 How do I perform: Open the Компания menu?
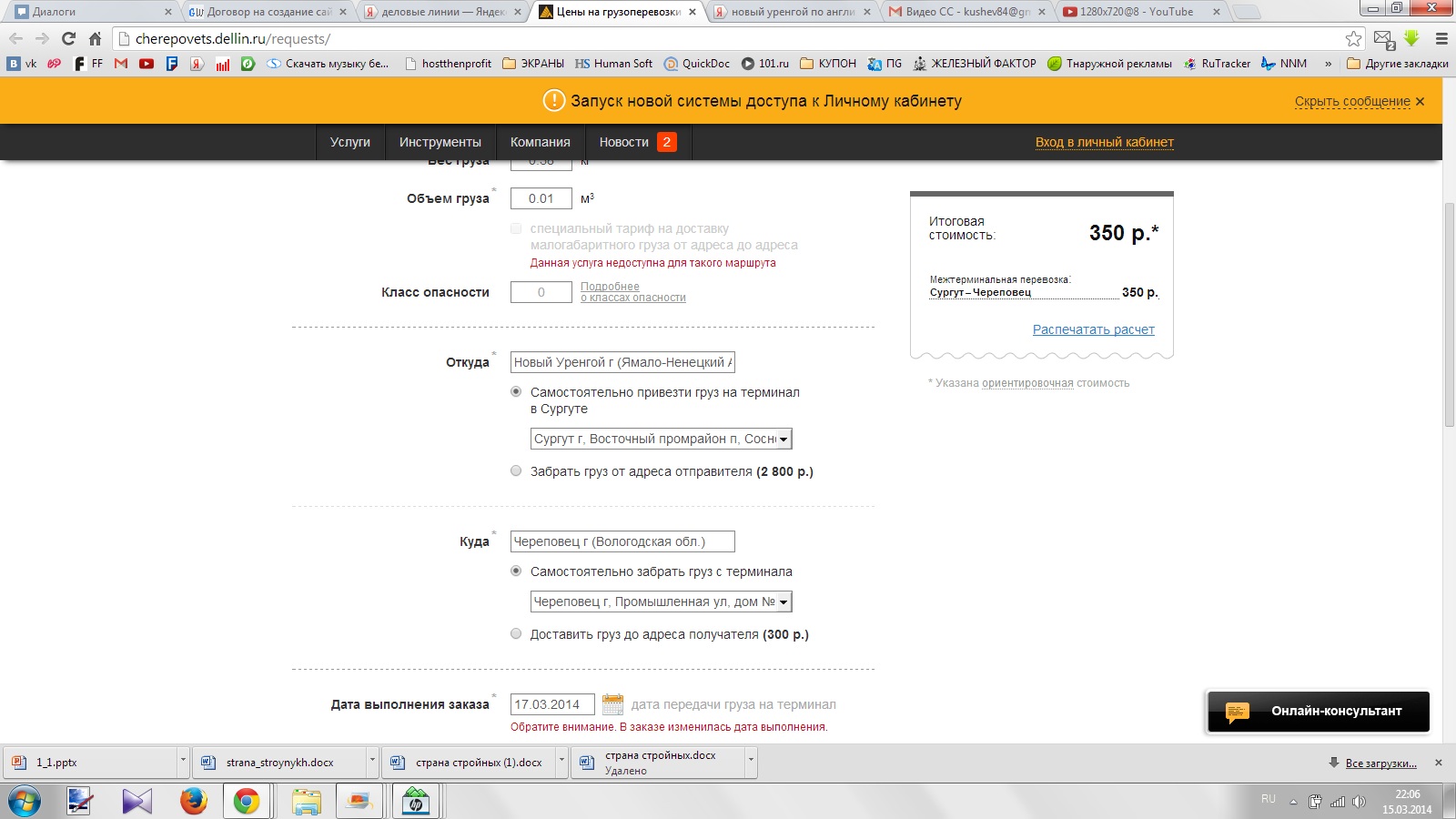(x=541, y=142)
